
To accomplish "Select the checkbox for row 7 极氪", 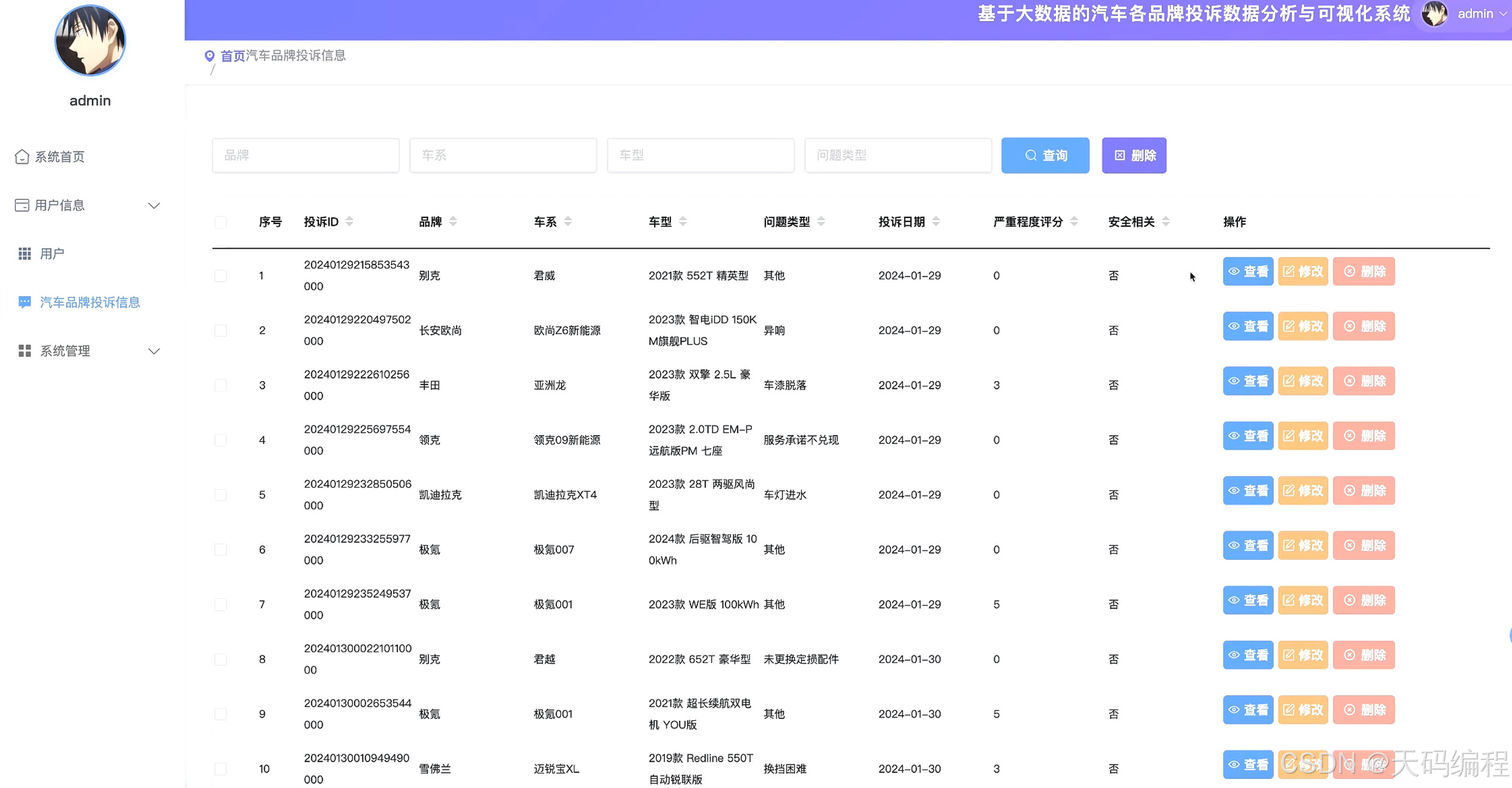I will [x=221, y=604].
